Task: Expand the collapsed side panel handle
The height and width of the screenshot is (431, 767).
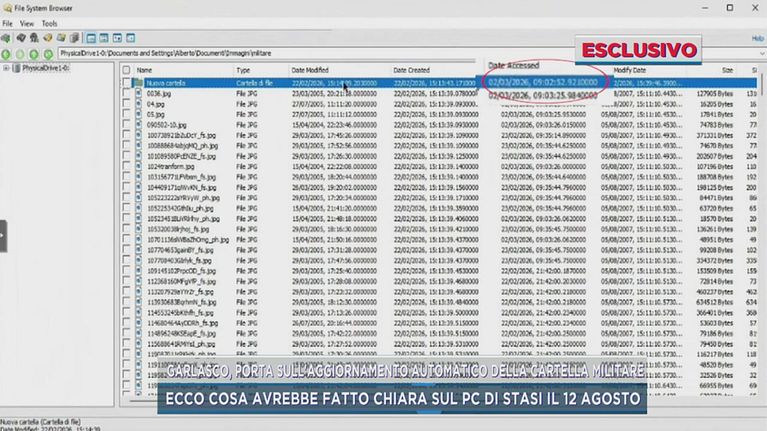Action: pos(3,235)
